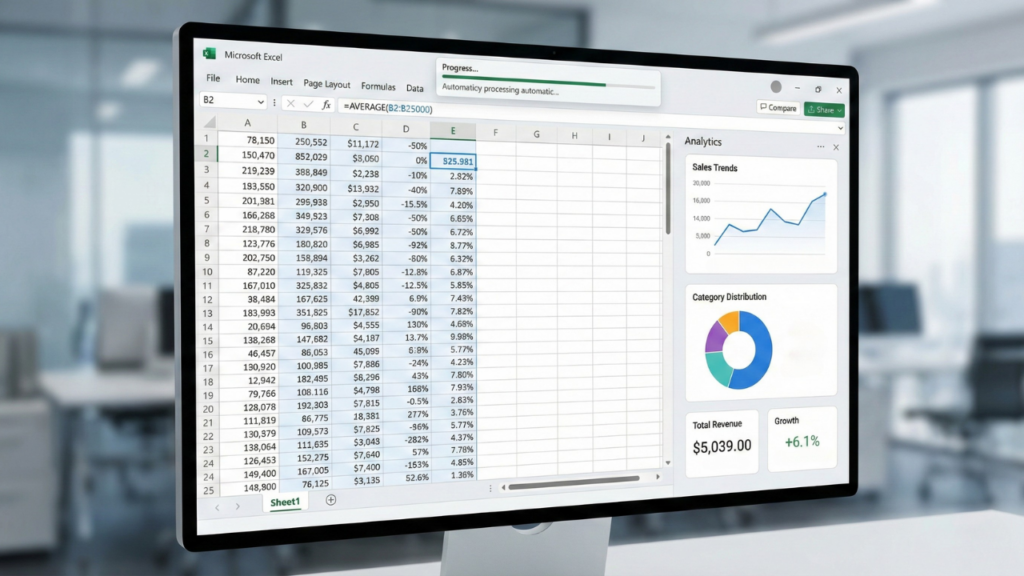Screen dimensions: 1024x576
Task: Click the Excel logo in the title bar
Action: click(x=210, y=54)
